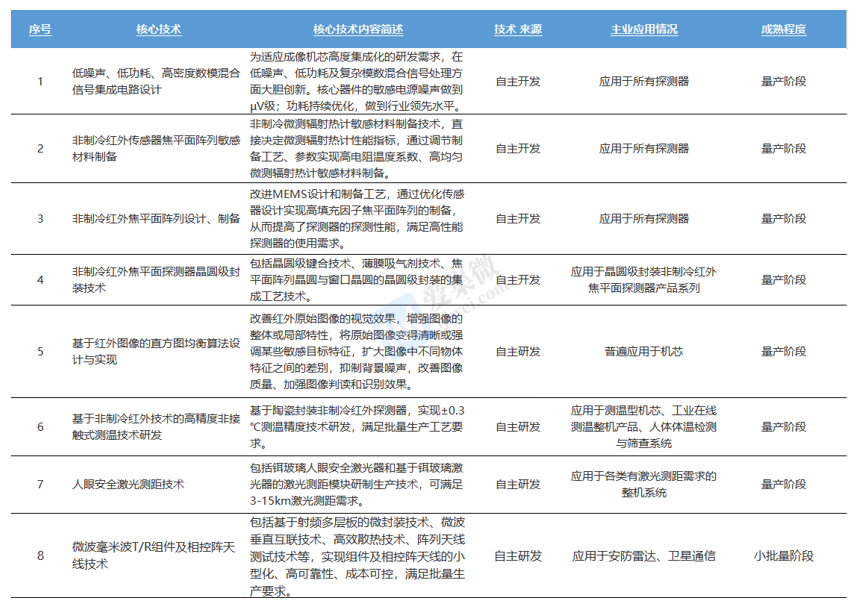Click 非制冷红外传感器焦平面阵列敏感材料制备 cell
The image size is (860, 607).
(x=156, y=149)
